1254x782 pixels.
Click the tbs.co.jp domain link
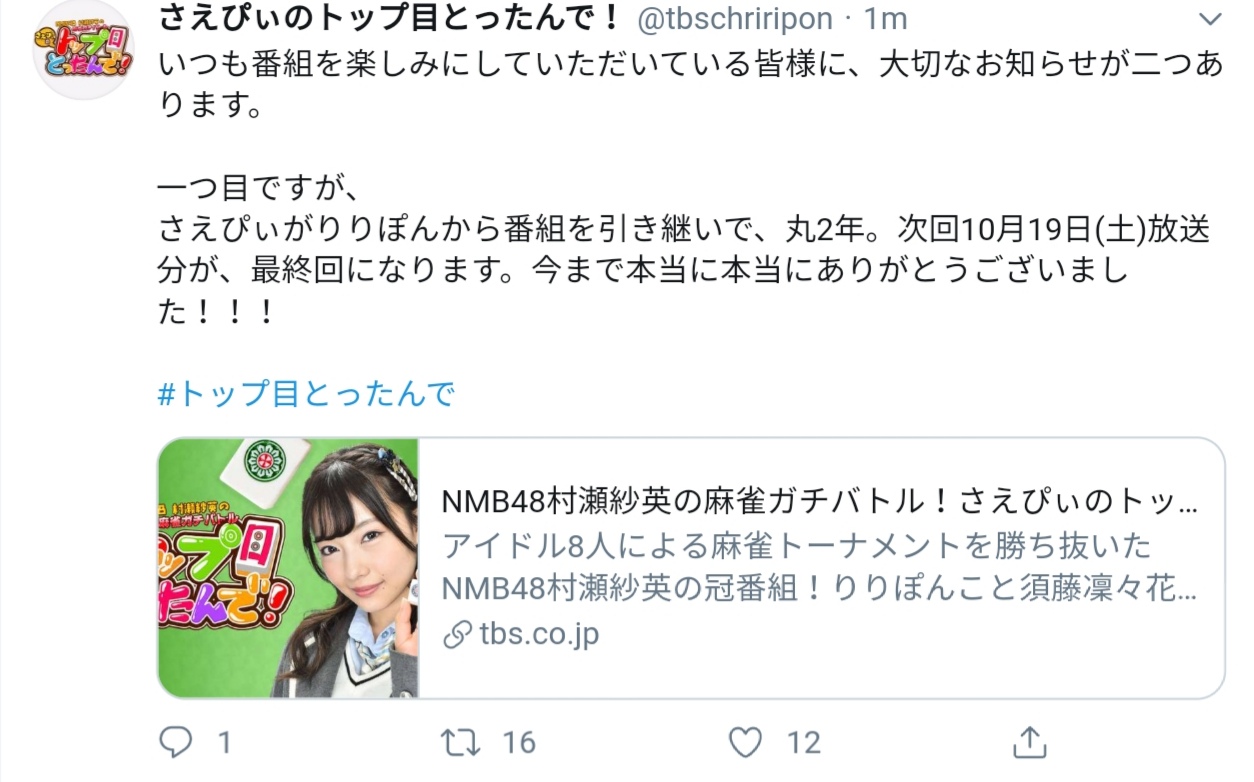coord(538,634)
